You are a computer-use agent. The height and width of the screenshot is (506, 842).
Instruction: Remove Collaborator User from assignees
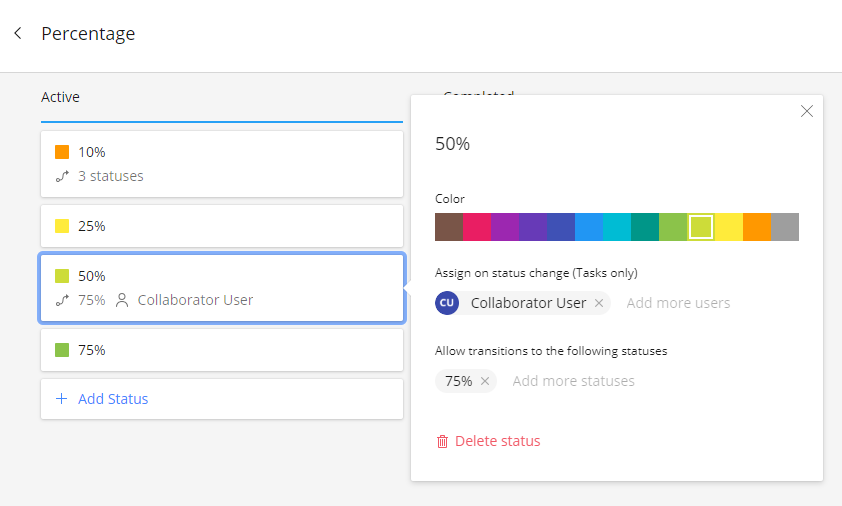click(x=599, y=303)
